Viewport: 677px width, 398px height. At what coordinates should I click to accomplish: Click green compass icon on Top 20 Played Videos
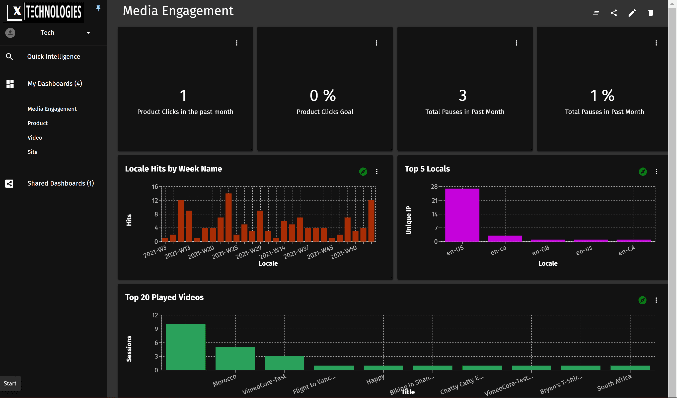coord(642,300)
